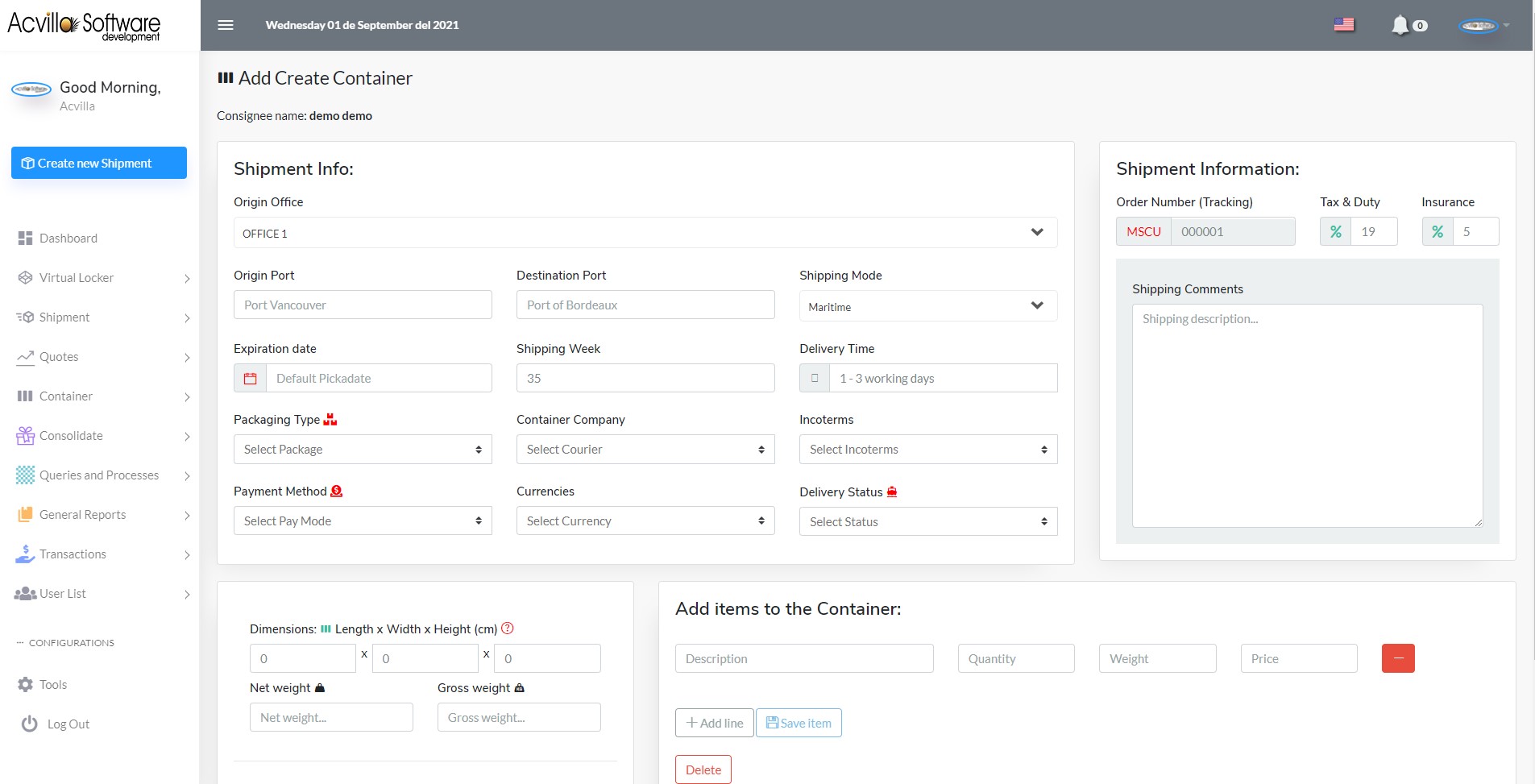Click the percent icon beside Tax & Duty

[x=1335, y=232]
